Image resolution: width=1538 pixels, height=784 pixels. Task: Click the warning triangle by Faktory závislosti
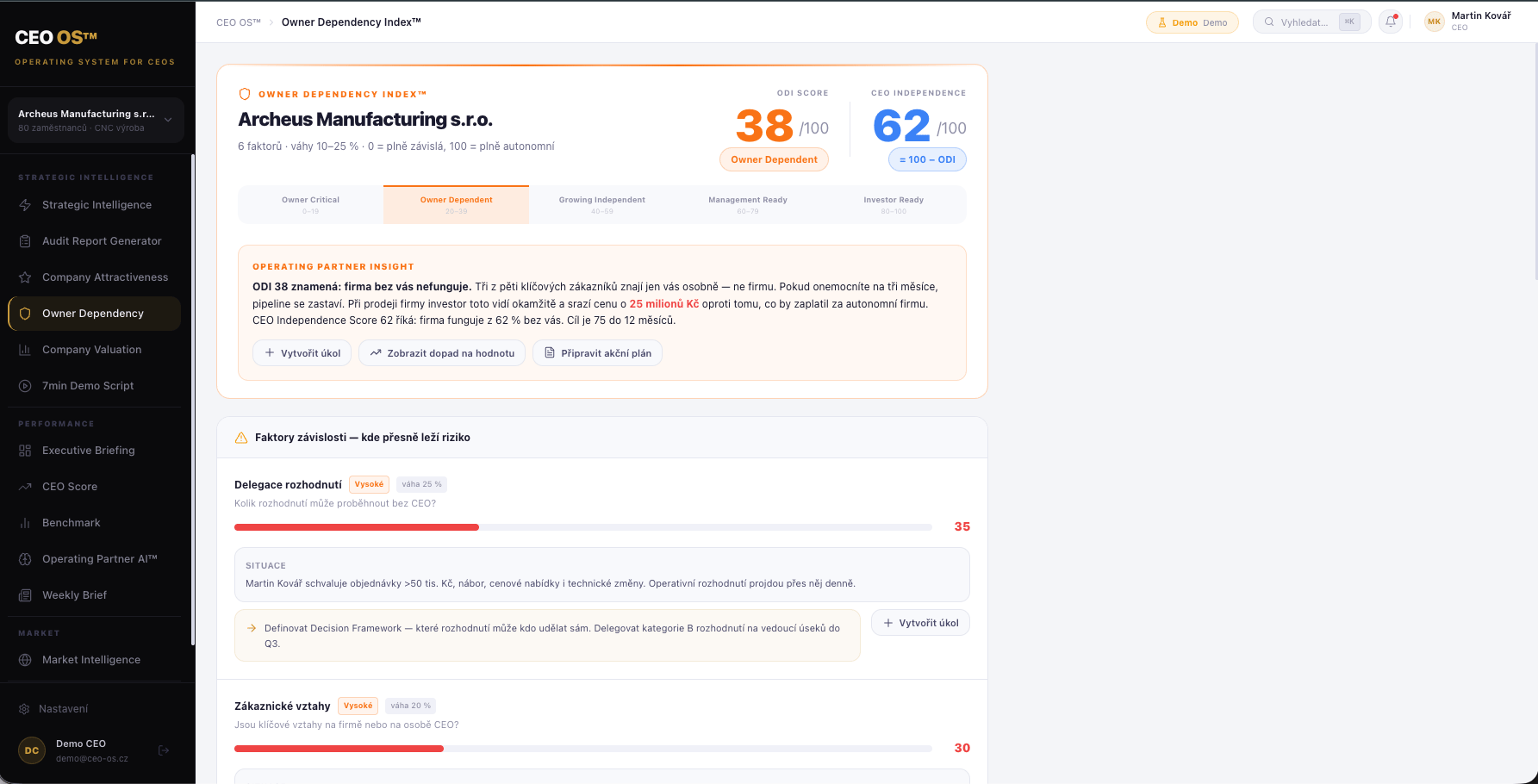(241, 438)
